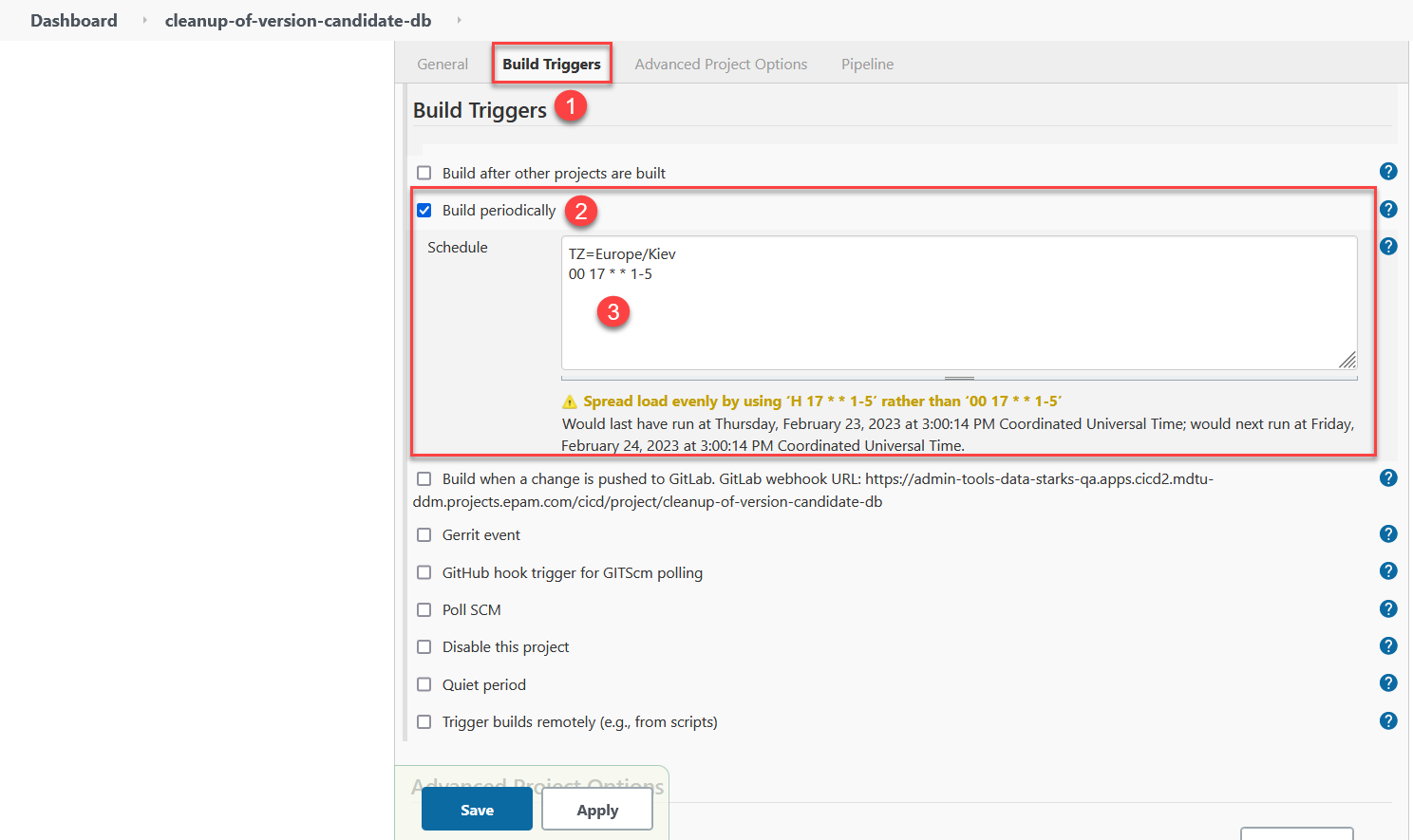The width and height of the screenshot is (1413, 840).
Task: Switch to the General tab
Action: pos(443,65)
